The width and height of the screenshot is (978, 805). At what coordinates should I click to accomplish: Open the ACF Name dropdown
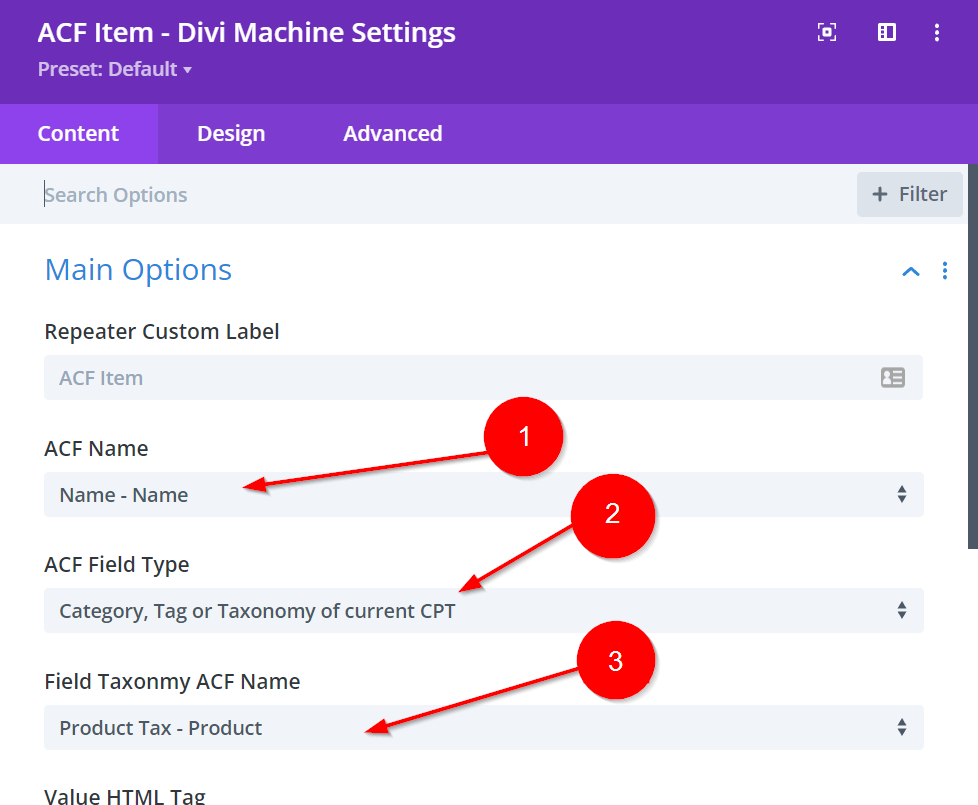tap(483, 495)
